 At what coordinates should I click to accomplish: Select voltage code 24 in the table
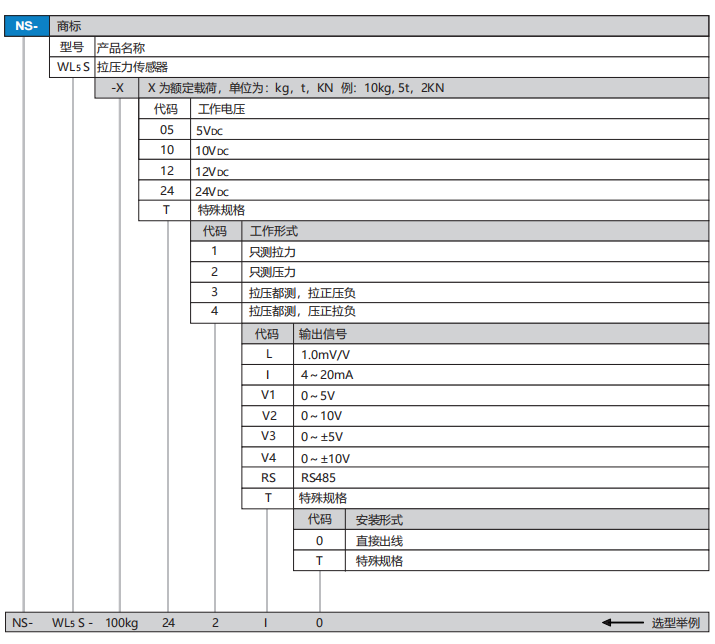(x=167, y=191)
